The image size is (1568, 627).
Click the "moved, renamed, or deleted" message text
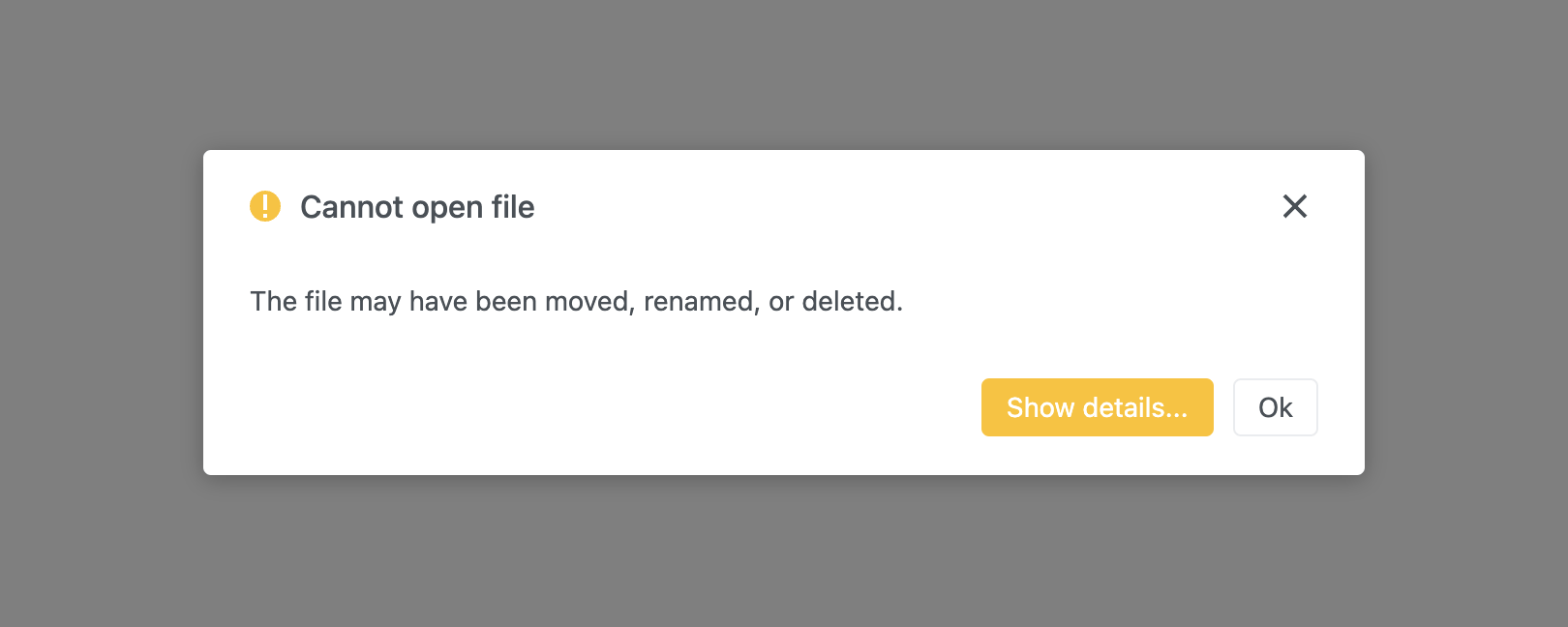click(576, 302)
